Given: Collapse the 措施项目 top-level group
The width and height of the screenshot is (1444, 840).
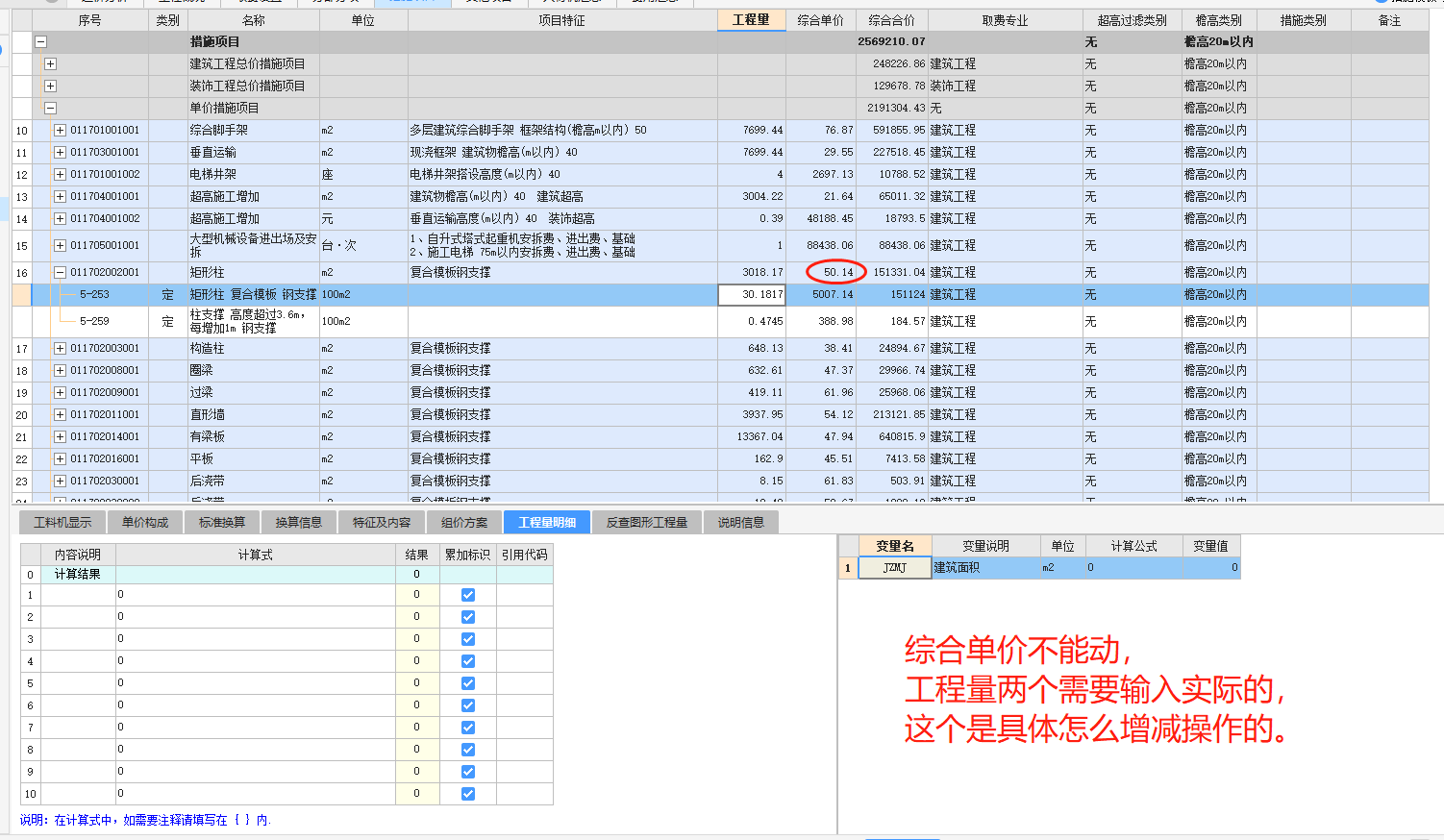Looking at the screenshot, I should pos(40,42).
